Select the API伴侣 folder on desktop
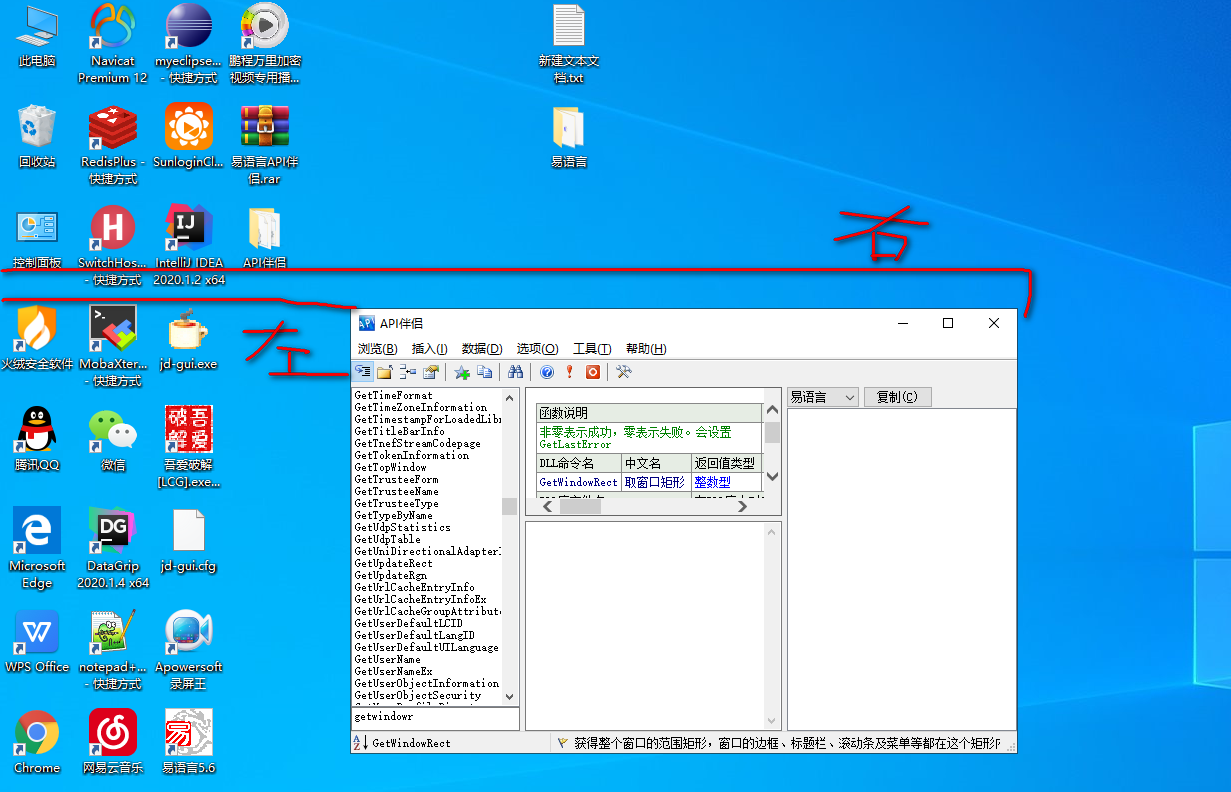This screenshot has width=1231, height=792. tap(265, 240)
